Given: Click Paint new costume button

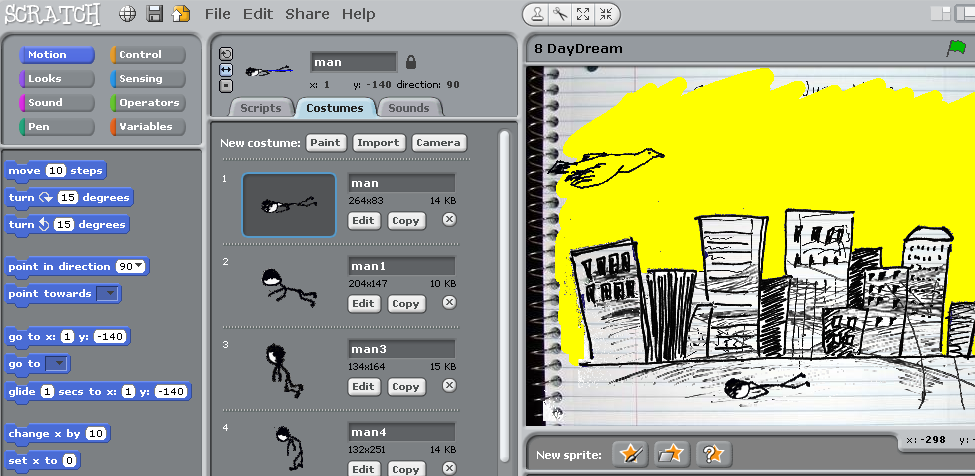Looking at the screenshot, I should pos(325,143).
